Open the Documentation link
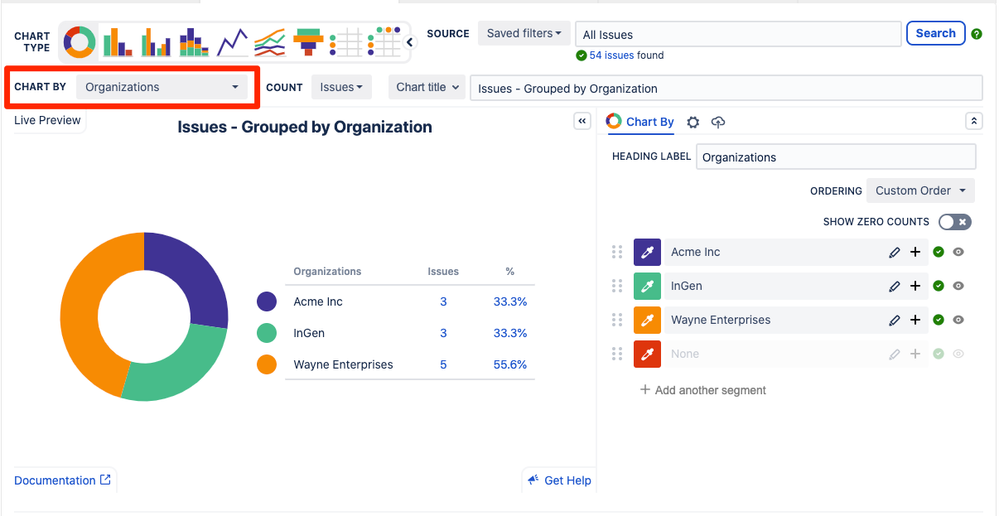 click(62, 480)
